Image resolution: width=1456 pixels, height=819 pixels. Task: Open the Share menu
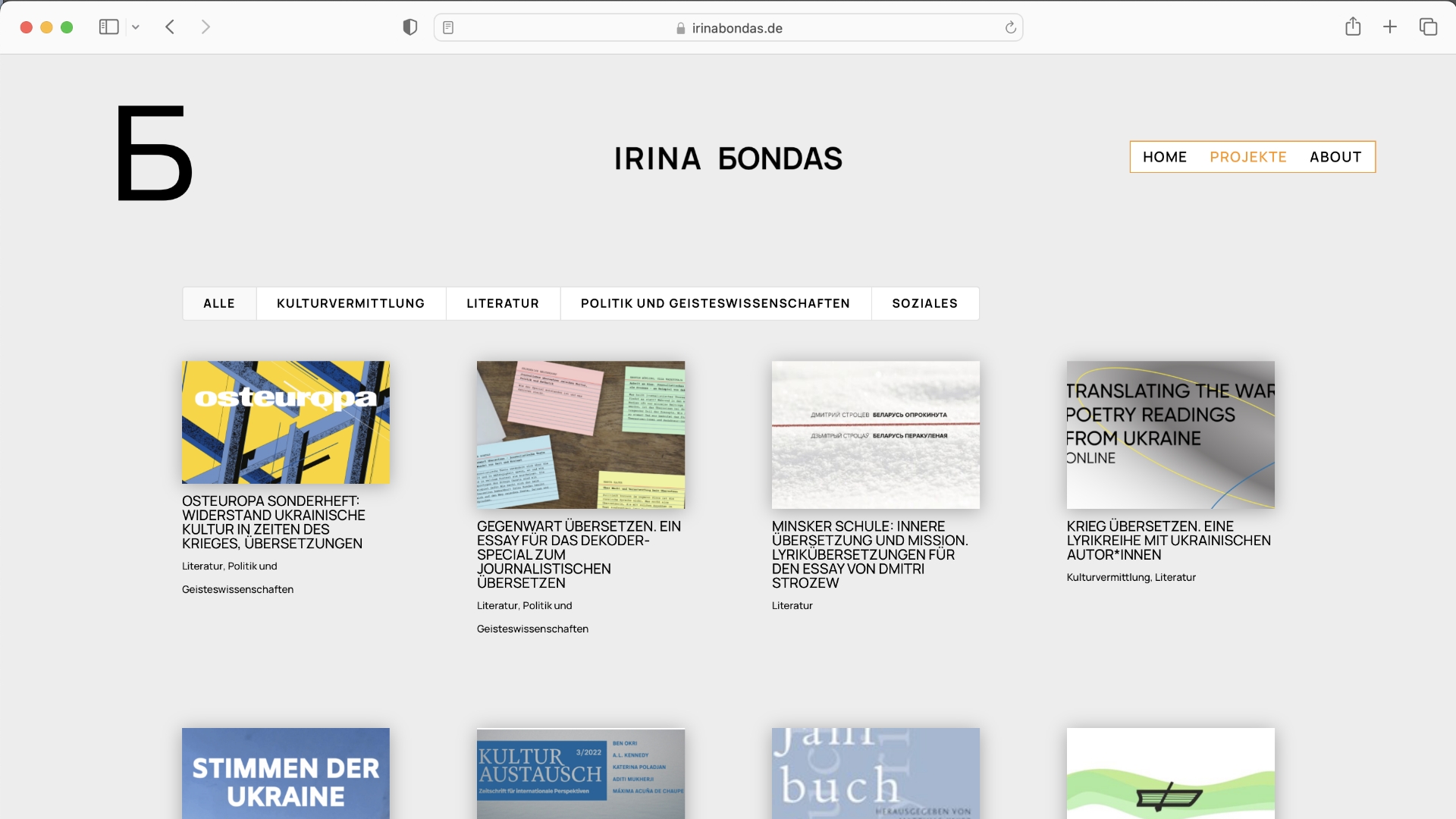pos(1353,27)
